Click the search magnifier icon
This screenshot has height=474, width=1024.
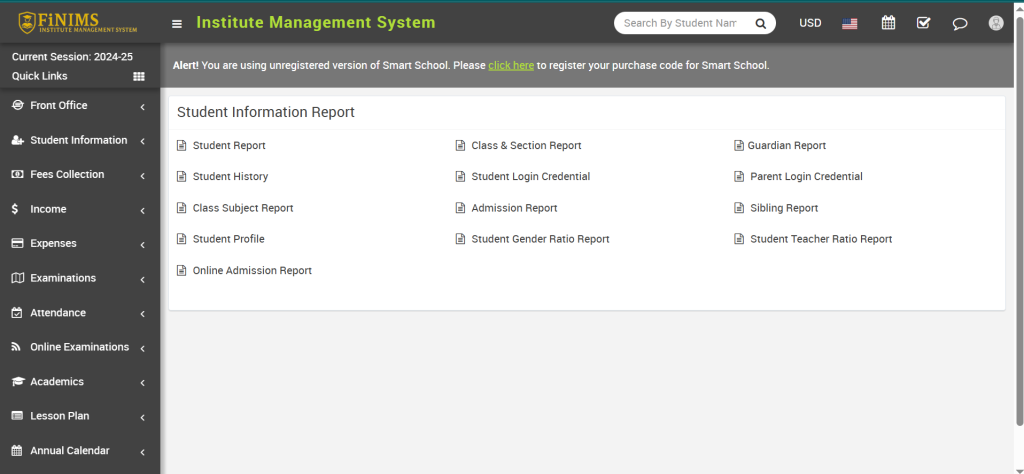760,23
